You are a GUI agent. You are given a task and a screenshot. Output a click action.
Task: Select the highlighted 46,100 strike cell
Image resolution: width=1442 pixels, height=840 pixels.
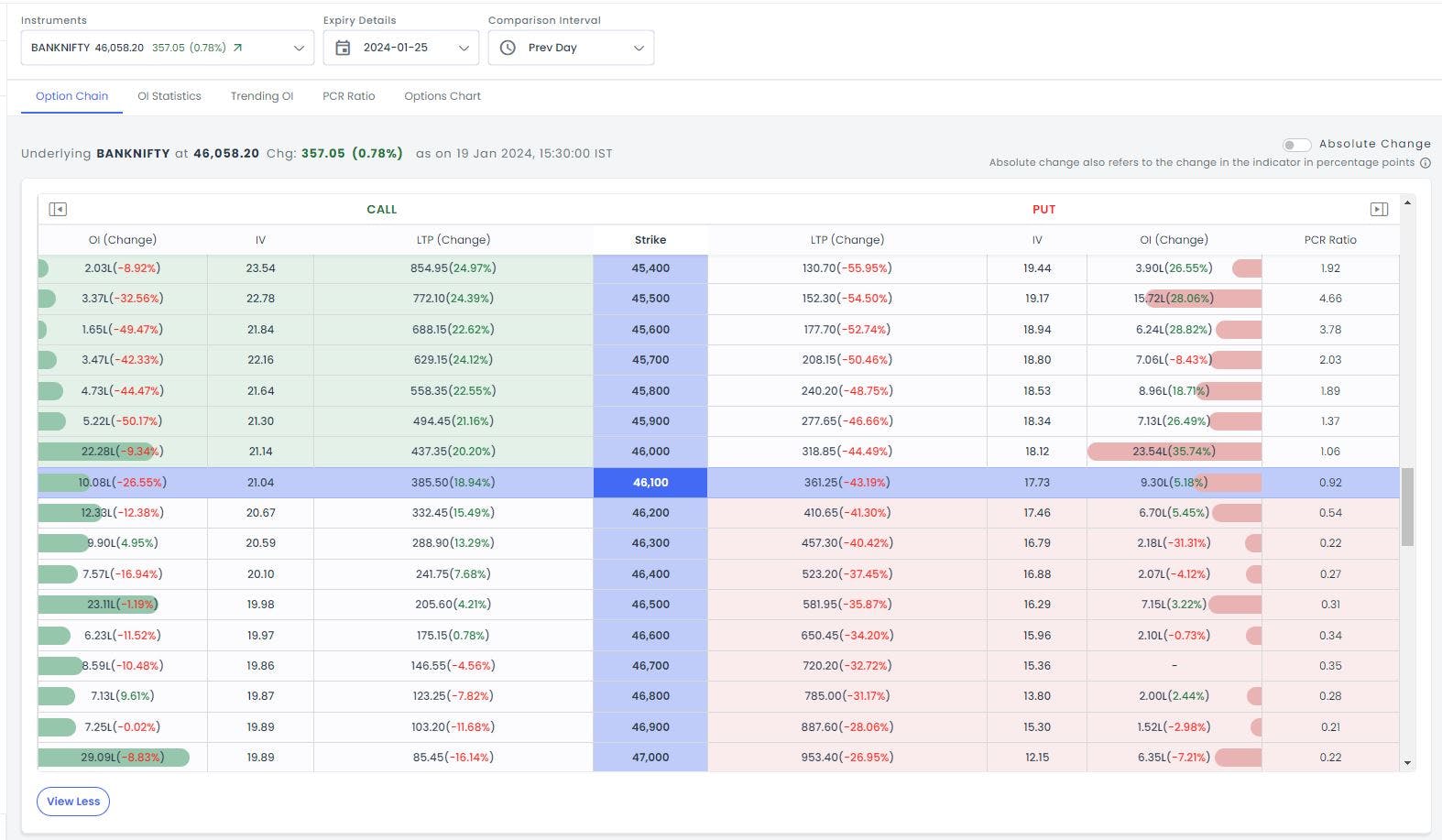point(650,483)
